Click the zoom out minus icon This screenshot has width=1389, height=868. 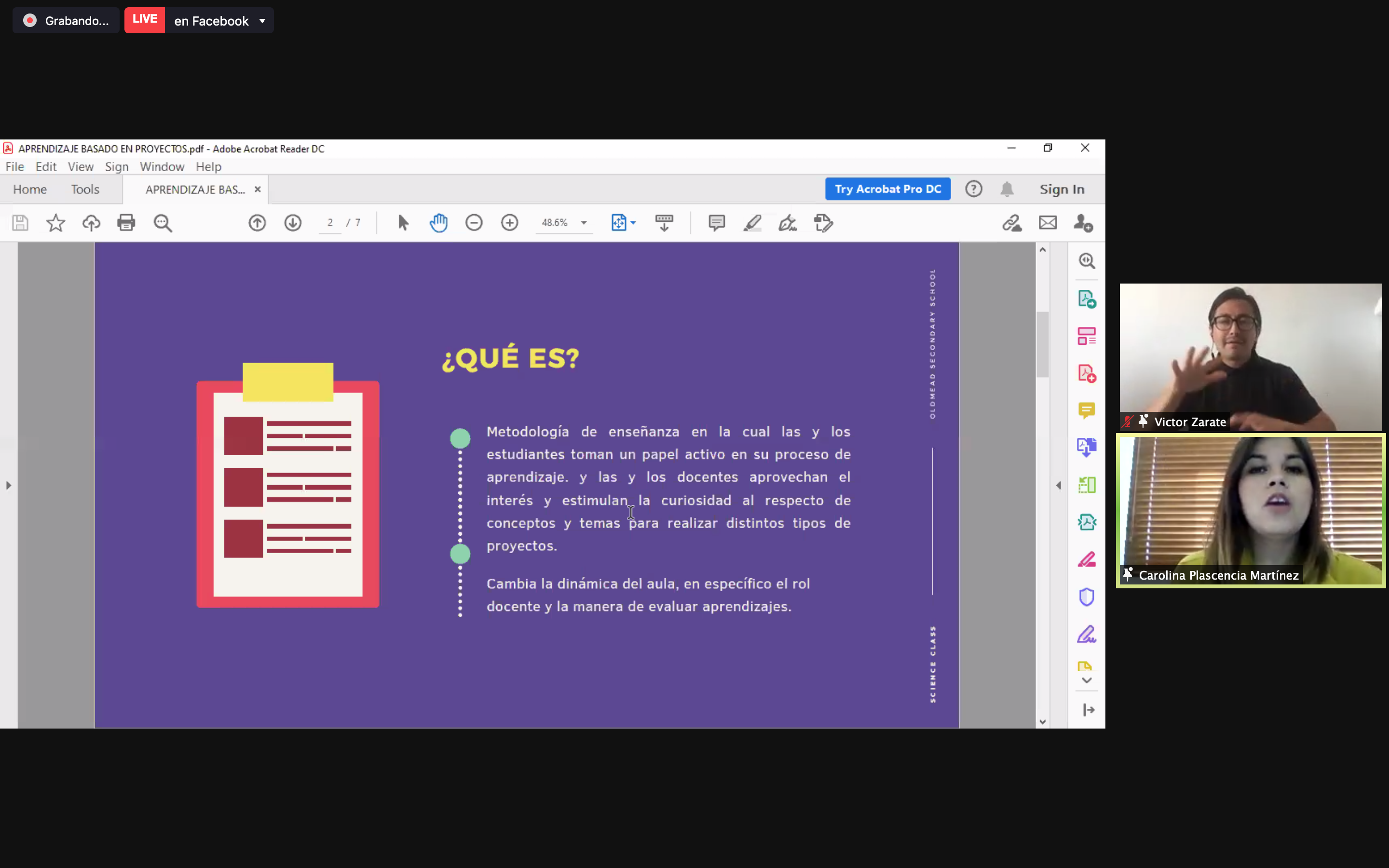coord(474,223)
